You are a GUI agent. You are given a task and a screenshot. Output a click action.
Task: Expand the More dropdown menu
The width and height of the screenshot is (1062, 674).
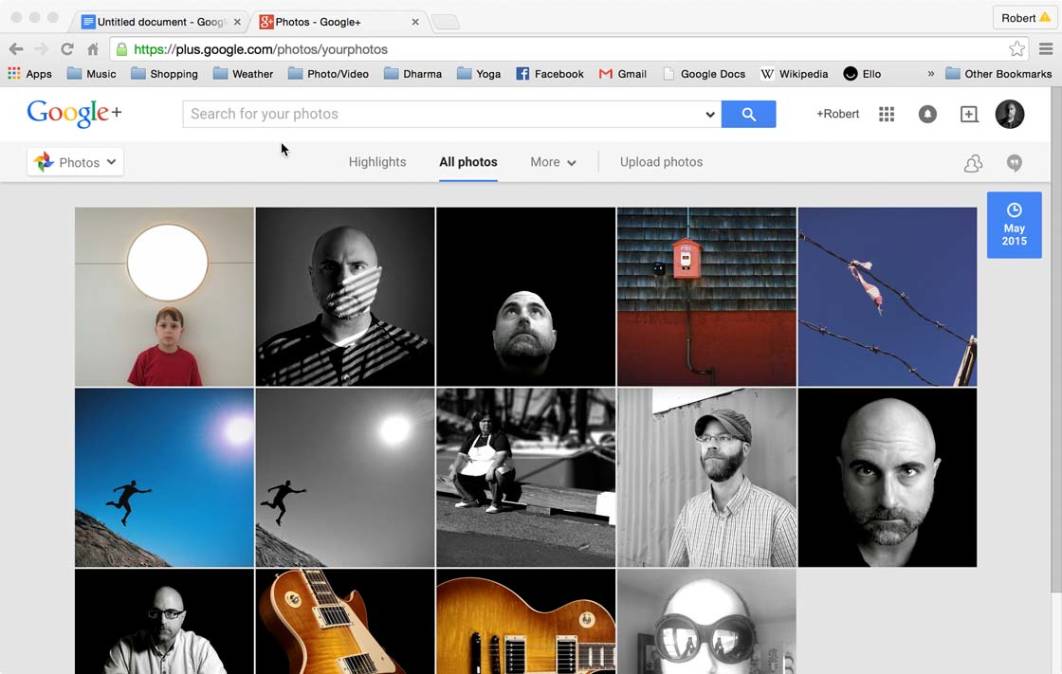[x=553, y=162]
